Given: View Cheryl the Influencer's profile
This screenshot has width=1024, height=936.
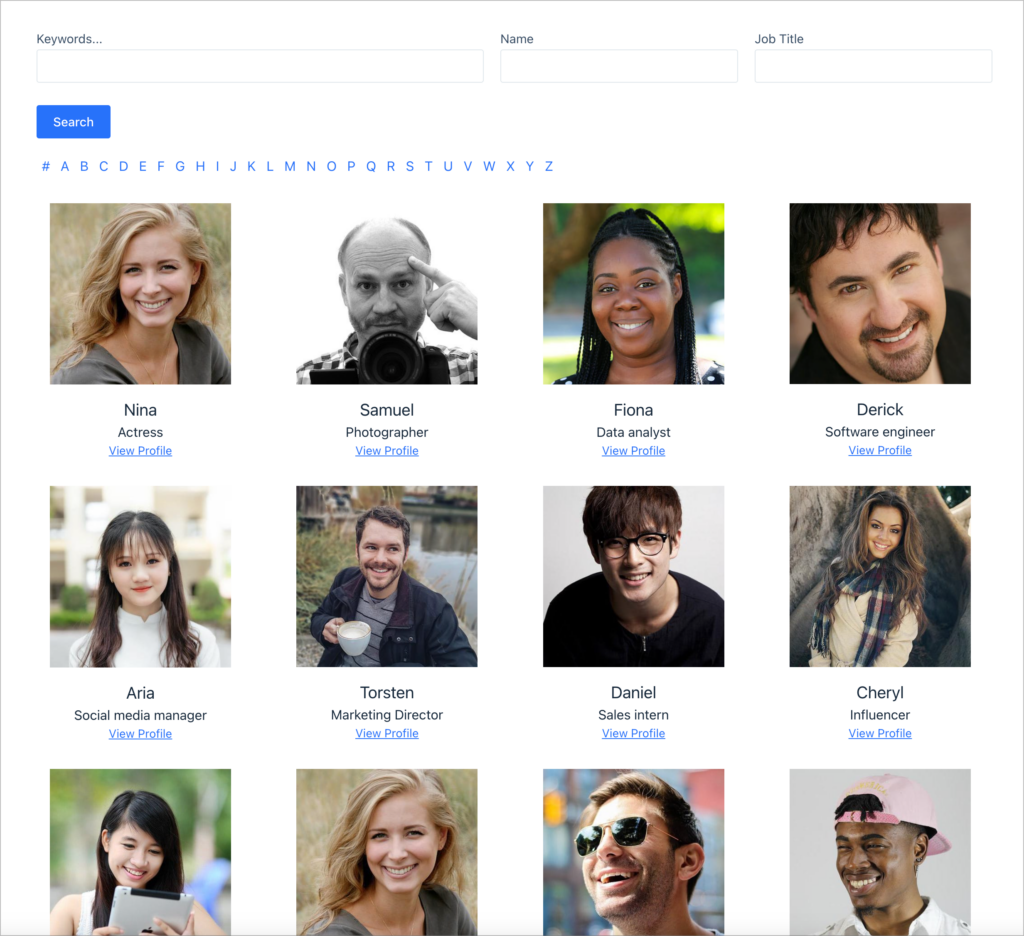Looking at the screenshot, I should tap(879, 733).
